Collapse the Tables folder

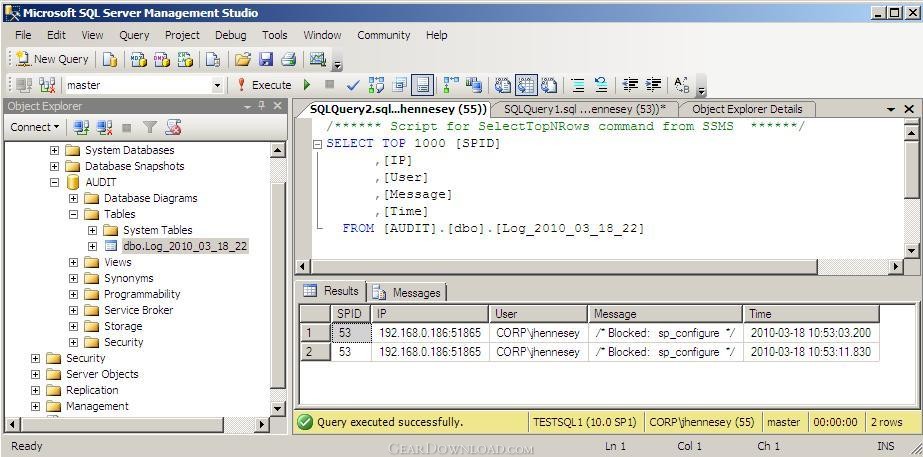coord(73,214)
